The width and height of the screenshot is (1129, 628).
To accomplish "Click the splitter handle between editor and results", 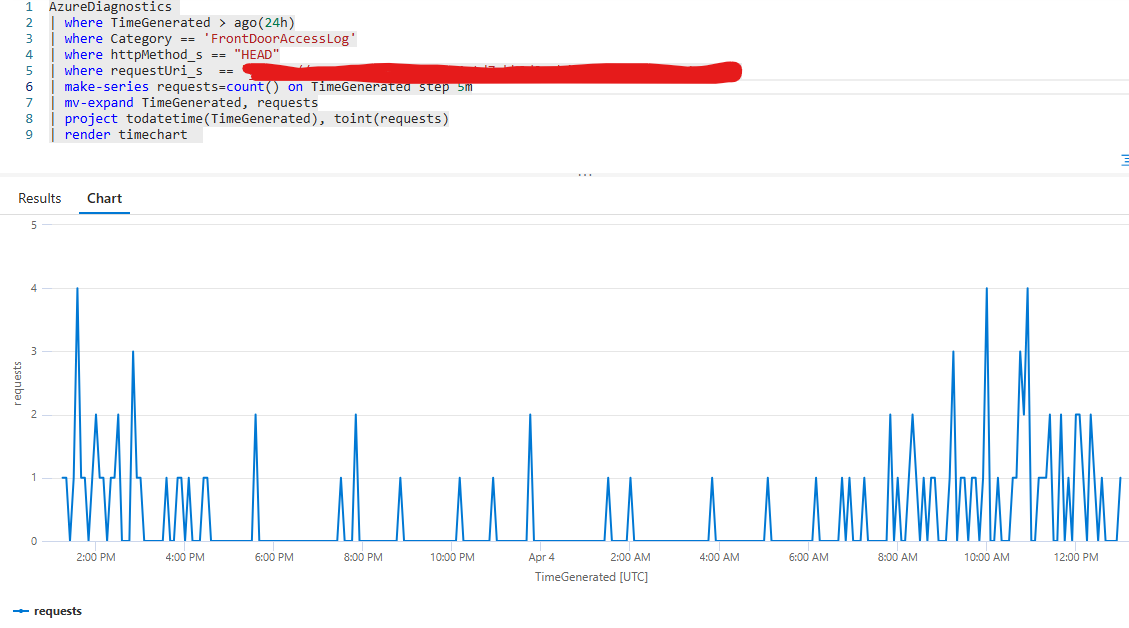I will tap(585, 174).
